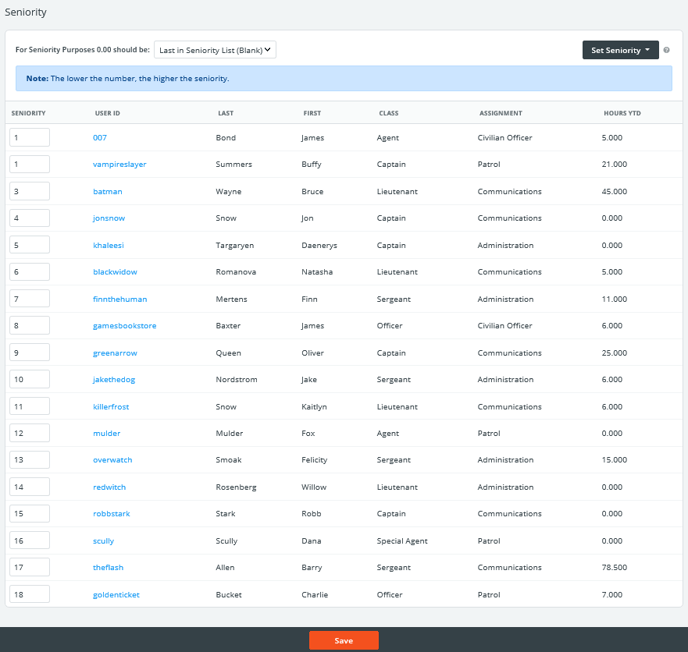688x652 pixels.
Task: Focus seniority input for Bond row
Action: click(30, 137)
